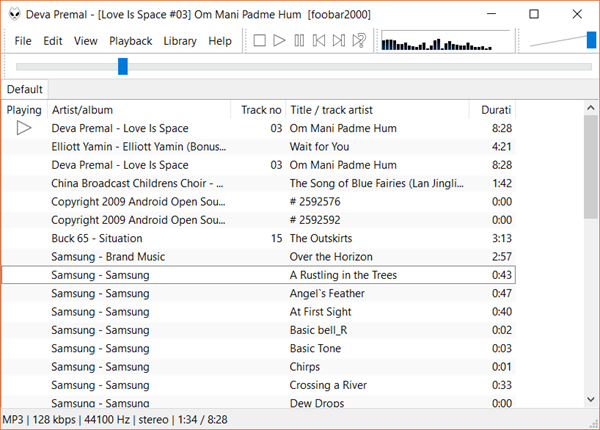Maximize the foobar2000 window
This screenshot has height=430, width=600.
tap(534, 14)
